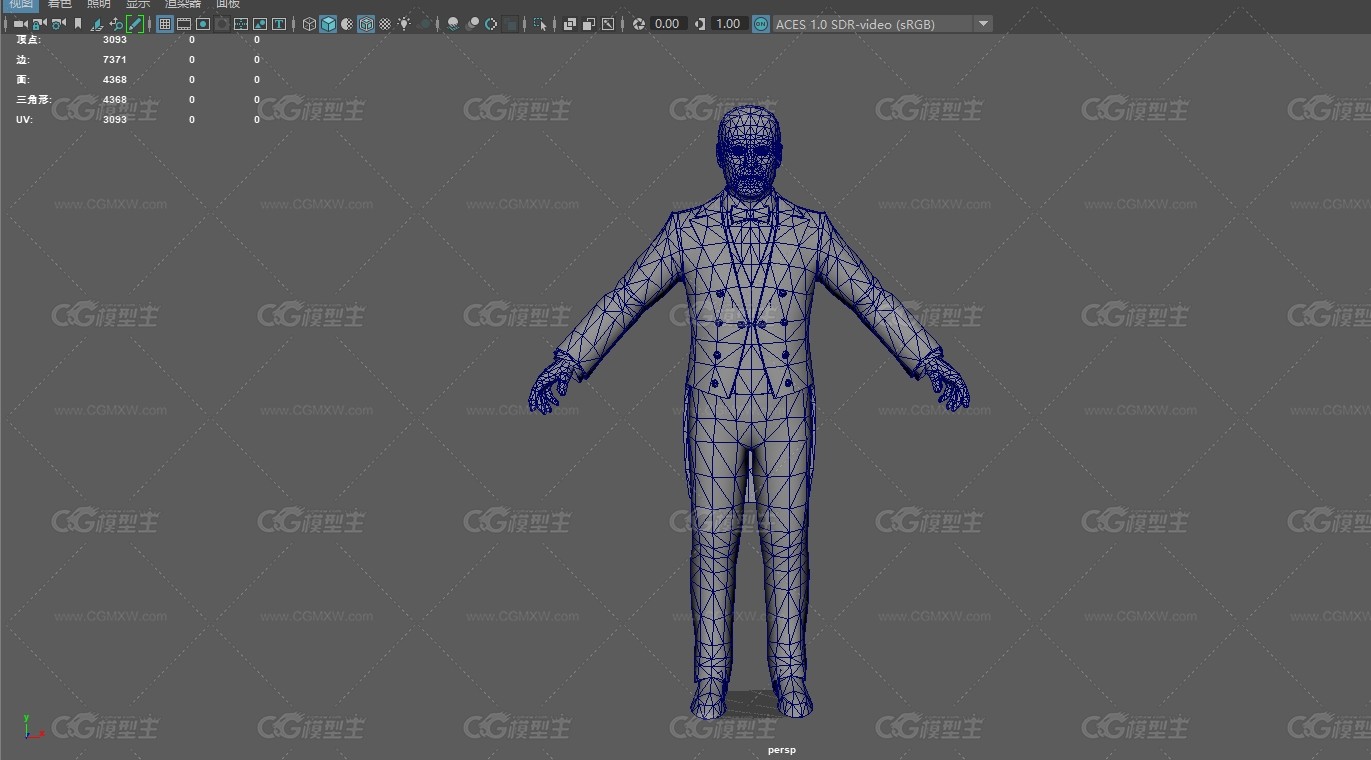1371x760 pixels.
Task: Click the Isolate Select icon
Action: 540,24
